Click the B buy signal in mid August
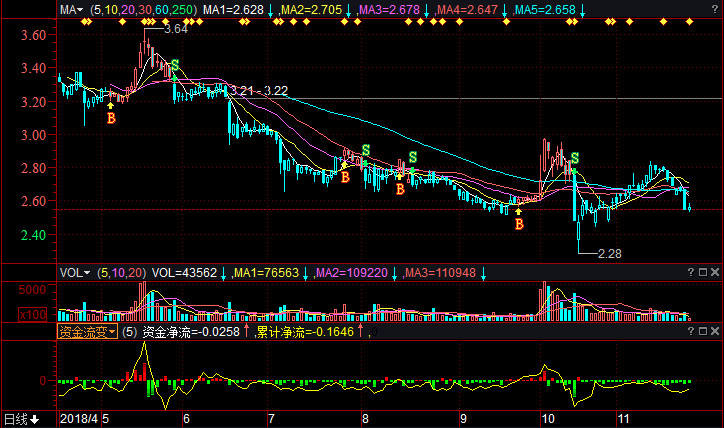Screen dimensions: 724x428 [x=400, y=189]
